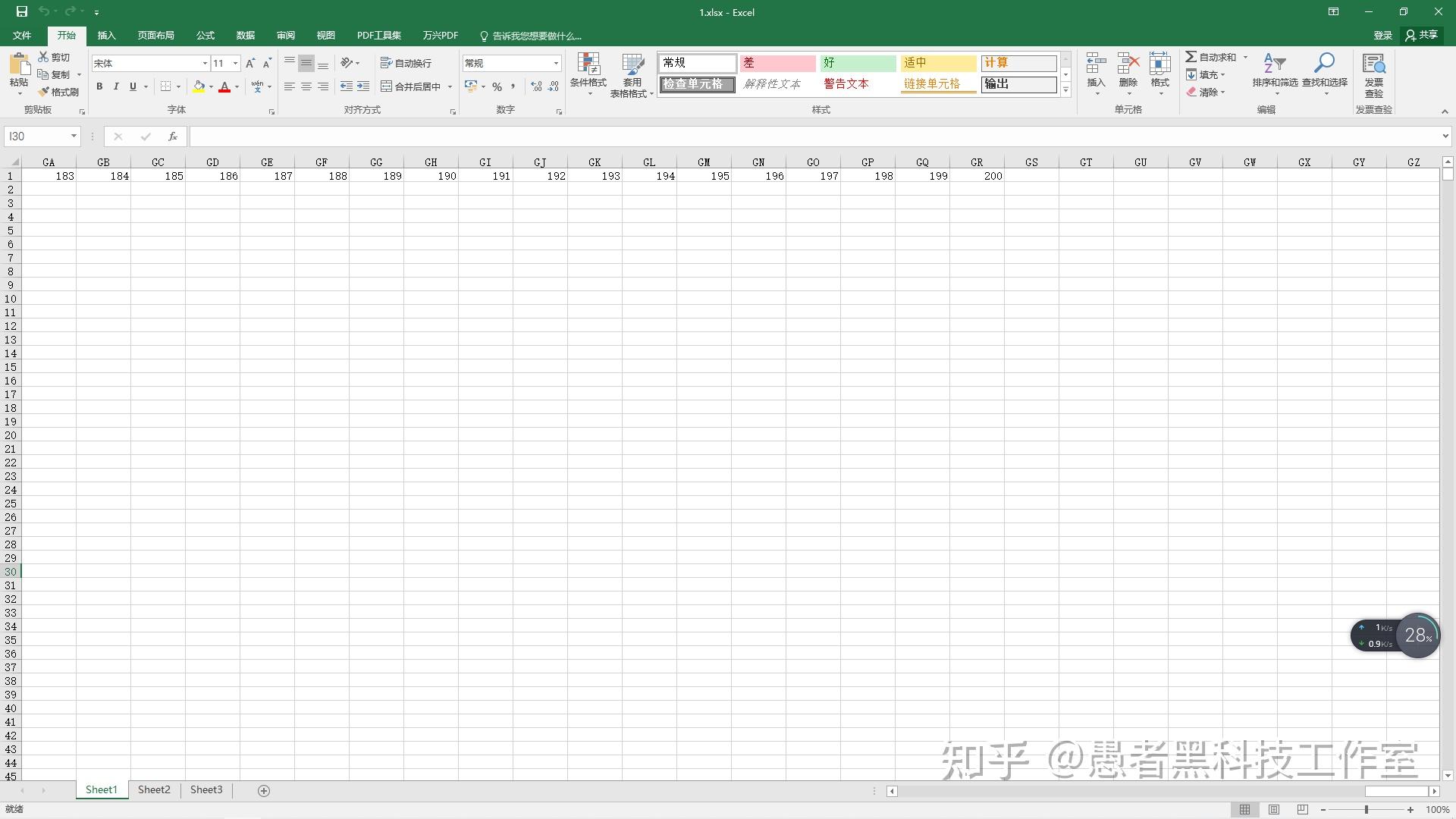Open the 条件格式 conditional formatting icon
The width and height of the screenshot is (1456, 819).
click(x=588, y=74)
